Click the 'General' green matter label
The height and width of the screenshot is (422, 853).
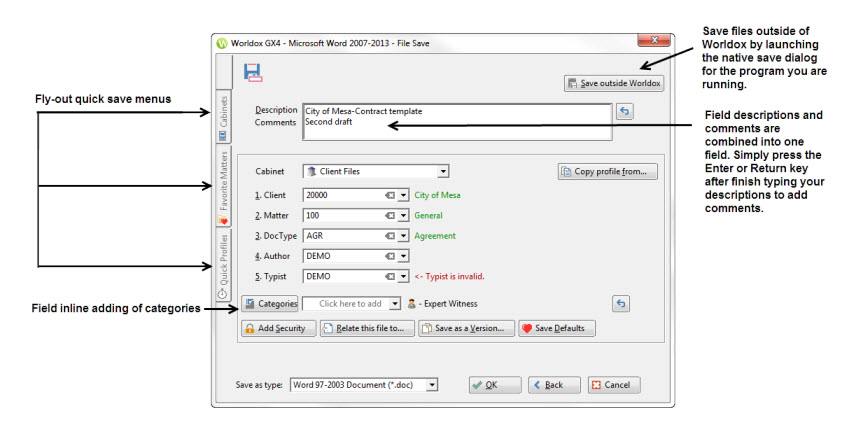point(429,216)
